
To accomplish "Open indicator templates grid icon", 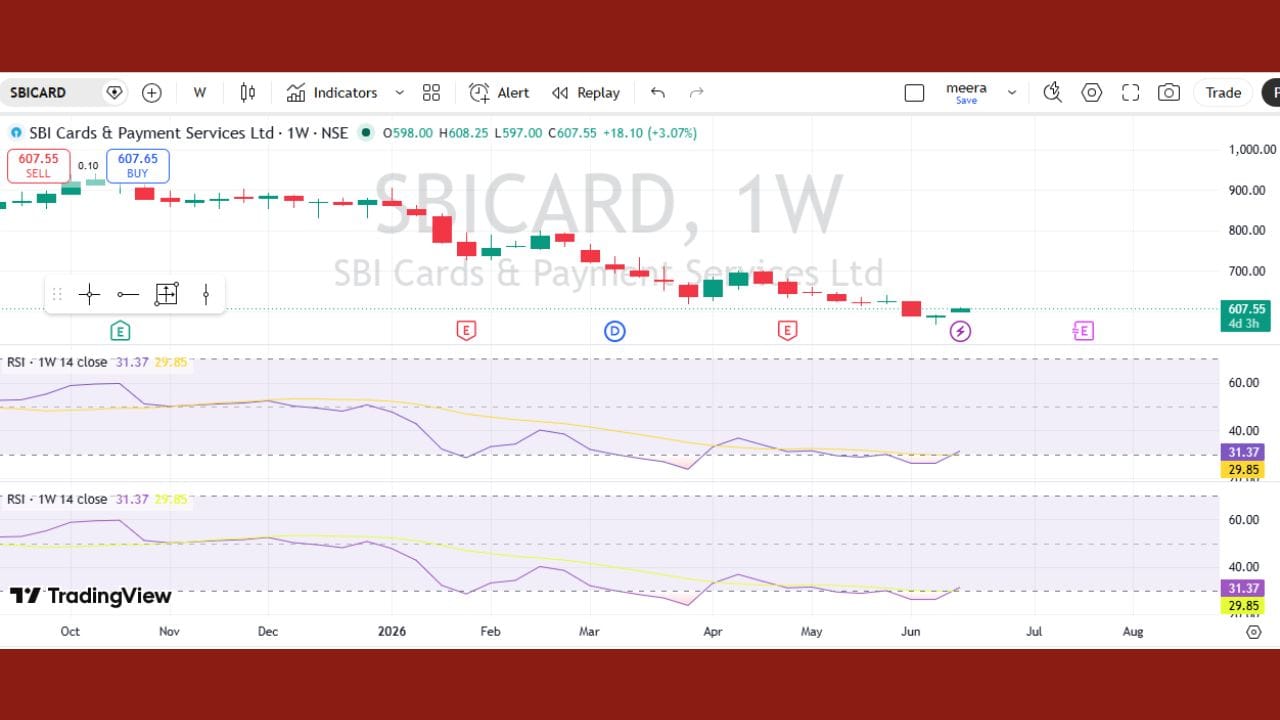I will click(x=431, y=93).
